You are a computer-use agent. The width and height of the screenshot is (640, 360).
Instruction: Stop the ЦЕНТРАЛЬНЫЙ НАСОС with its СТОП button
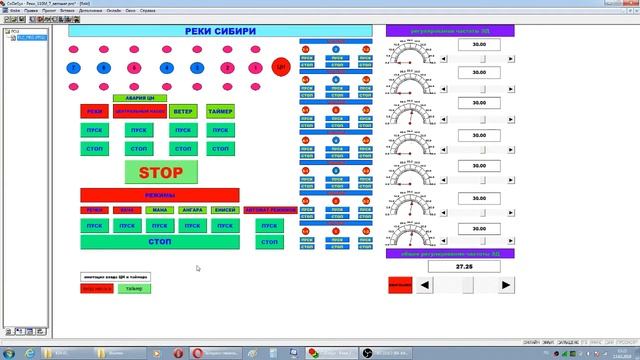[x=139, y=149]
